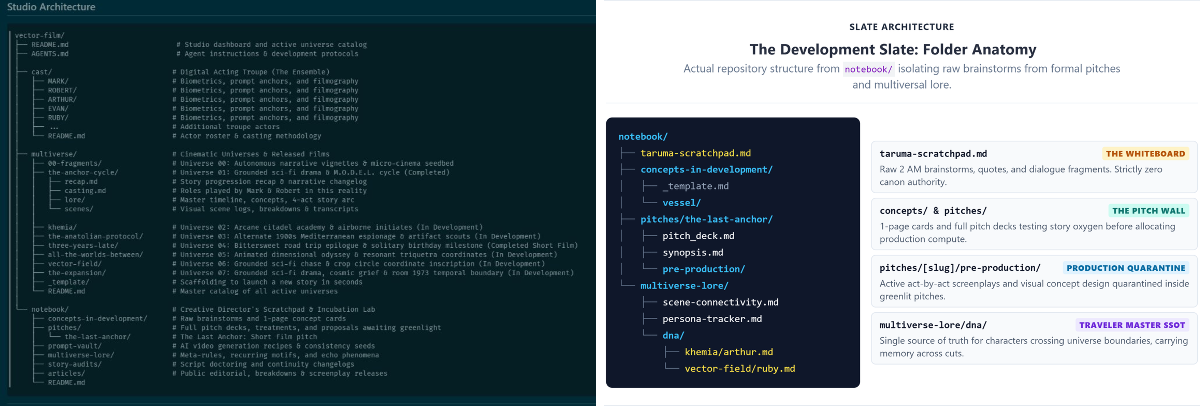Select the "pitch_deck.md" file
The width and height of the screenshot is (1200, 406).
tap(698, 236)
